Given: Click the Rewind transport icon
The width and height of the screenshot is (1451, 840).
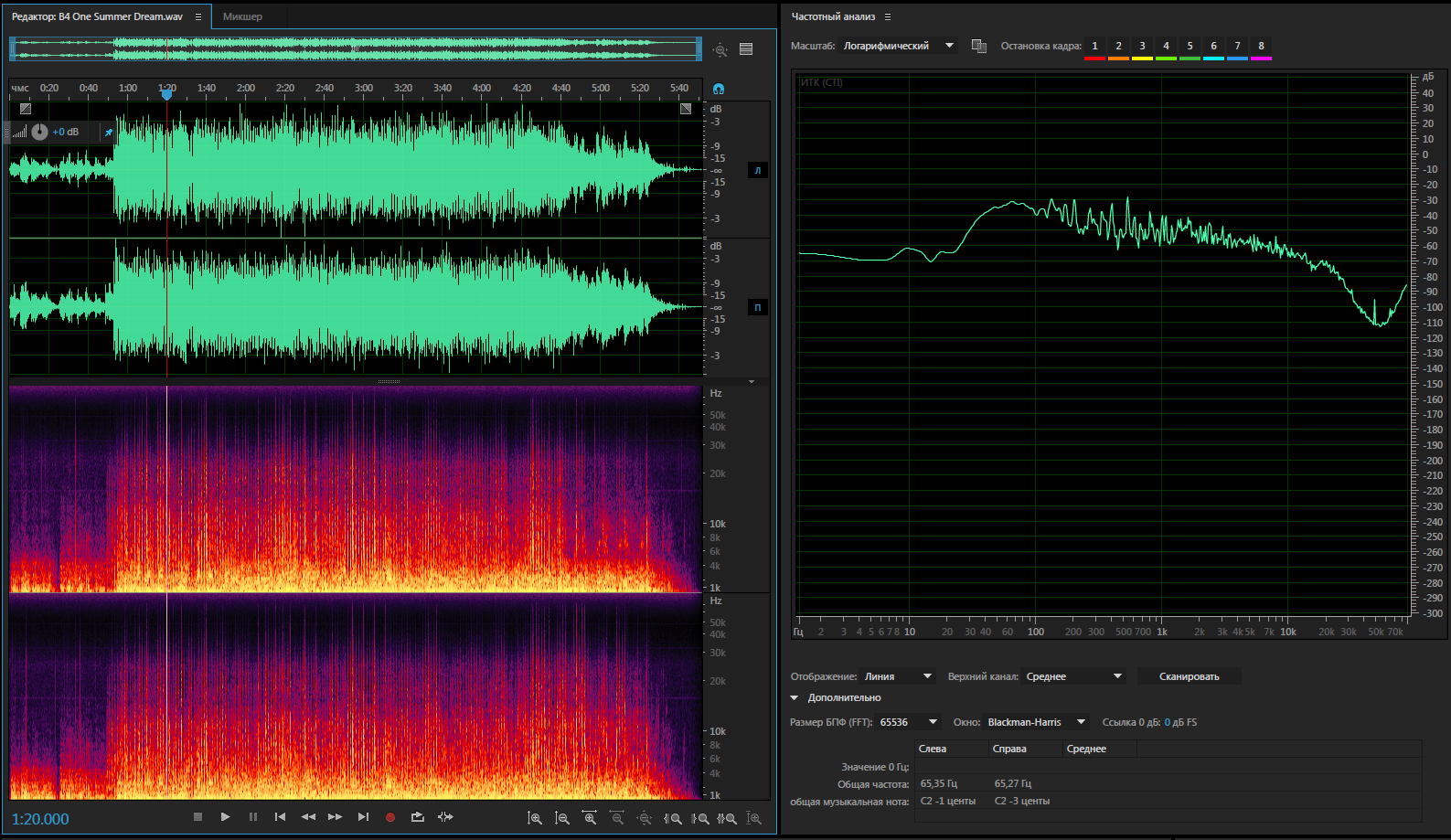Looking at the screenshot, I should point(308,817).
